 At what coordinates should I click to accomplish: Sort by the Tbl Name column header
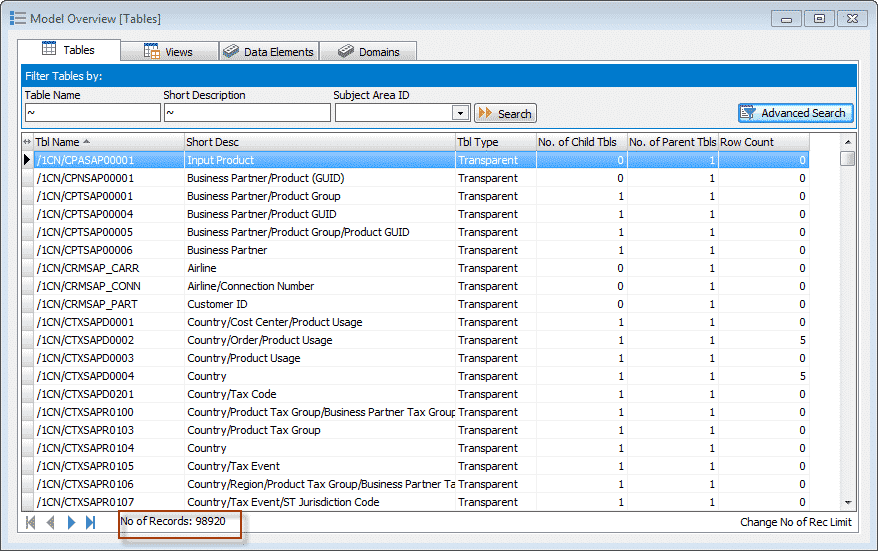click(109, 142)
